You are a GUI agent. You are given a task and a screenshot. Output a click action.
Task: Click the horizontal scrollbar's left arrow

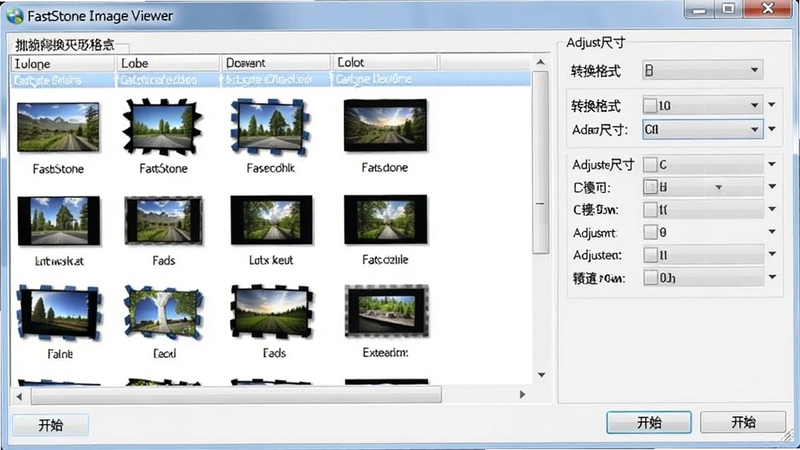pos(19,396)
